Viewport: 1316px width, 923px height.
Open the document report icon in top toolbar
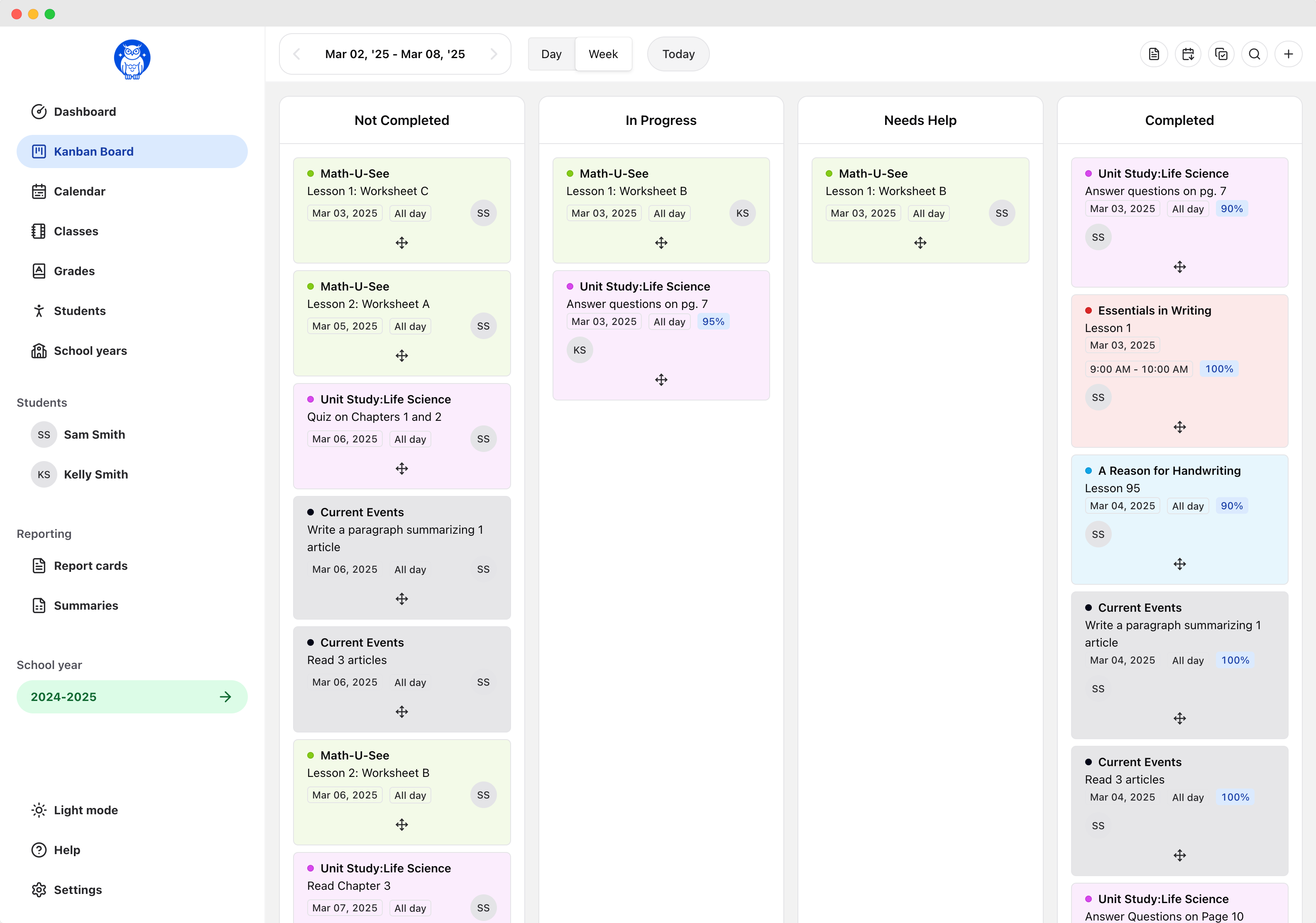(1154, 54)
